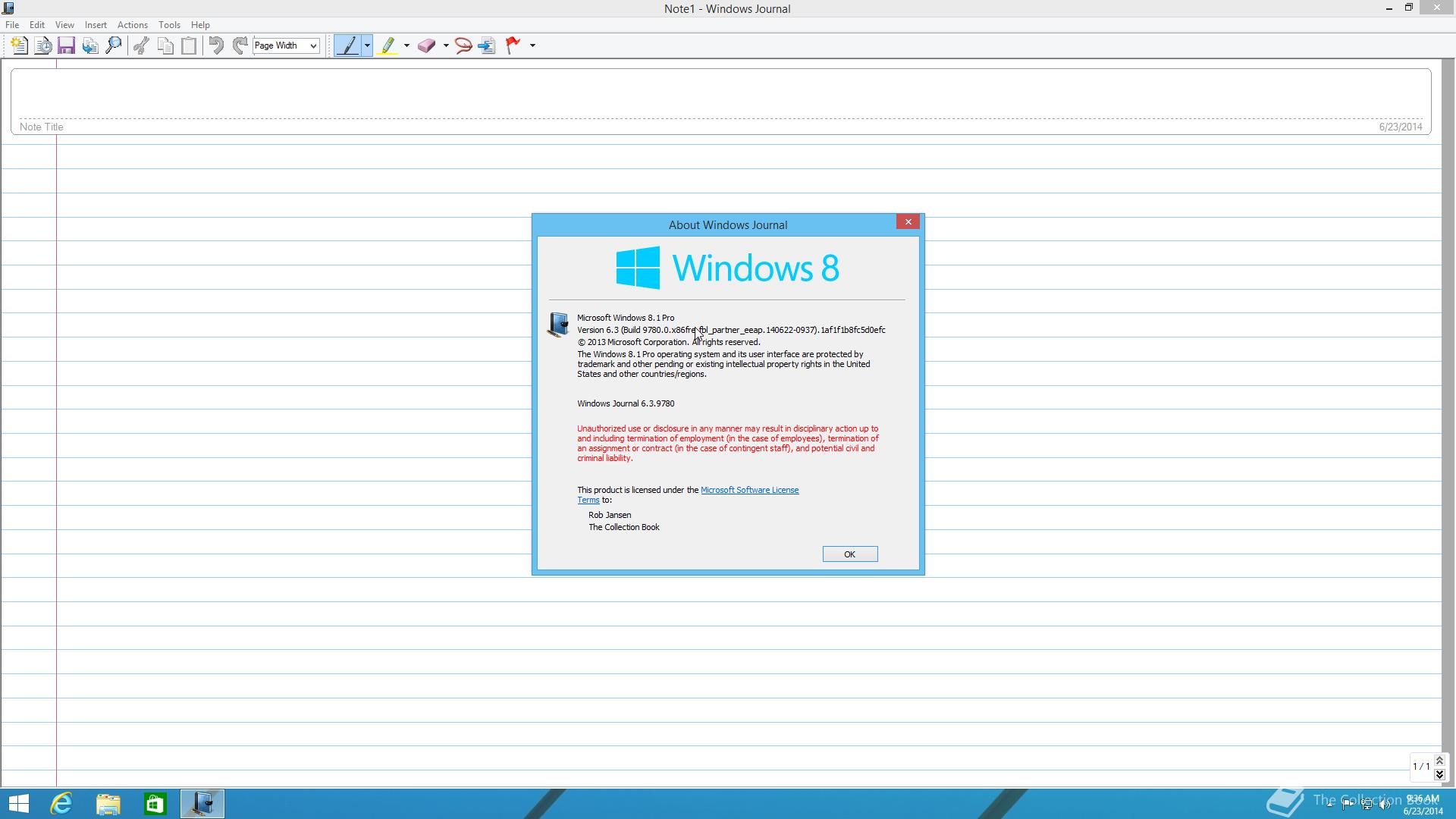Show hidden tray icons arrow
The width and height of the screenshot is (1456, 819).
click(1330, 805)
